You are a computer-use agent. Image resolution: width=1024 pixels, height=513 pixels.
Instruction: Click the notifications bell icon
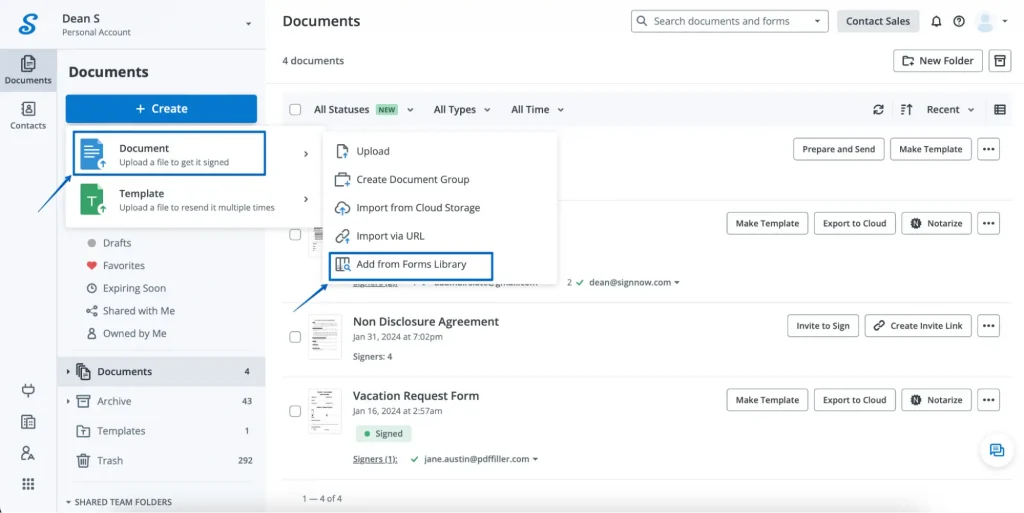(x=936, y=21)
